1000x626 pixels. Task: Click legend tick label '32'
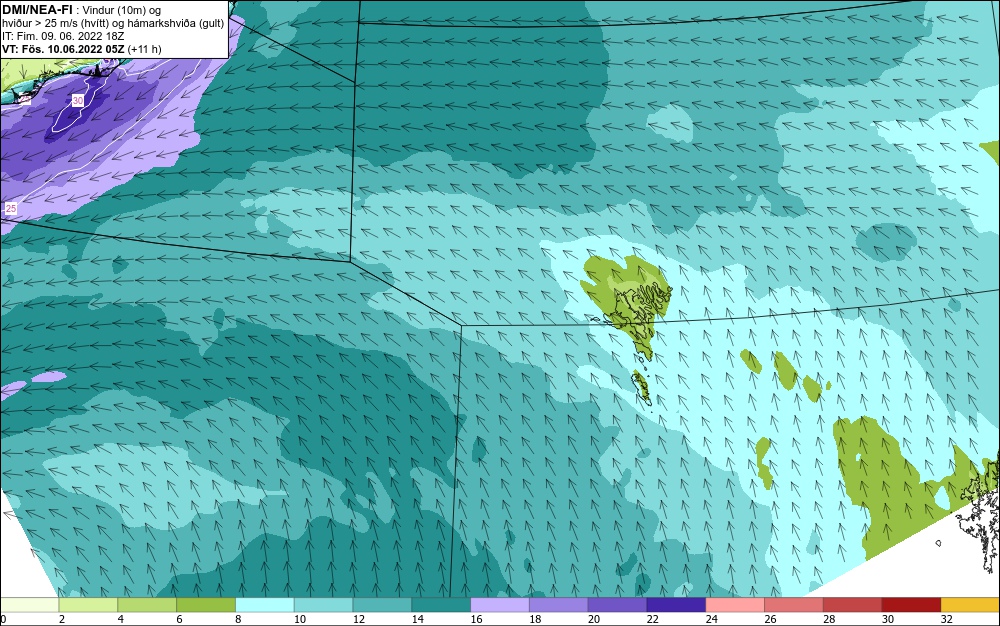point(946,619)
